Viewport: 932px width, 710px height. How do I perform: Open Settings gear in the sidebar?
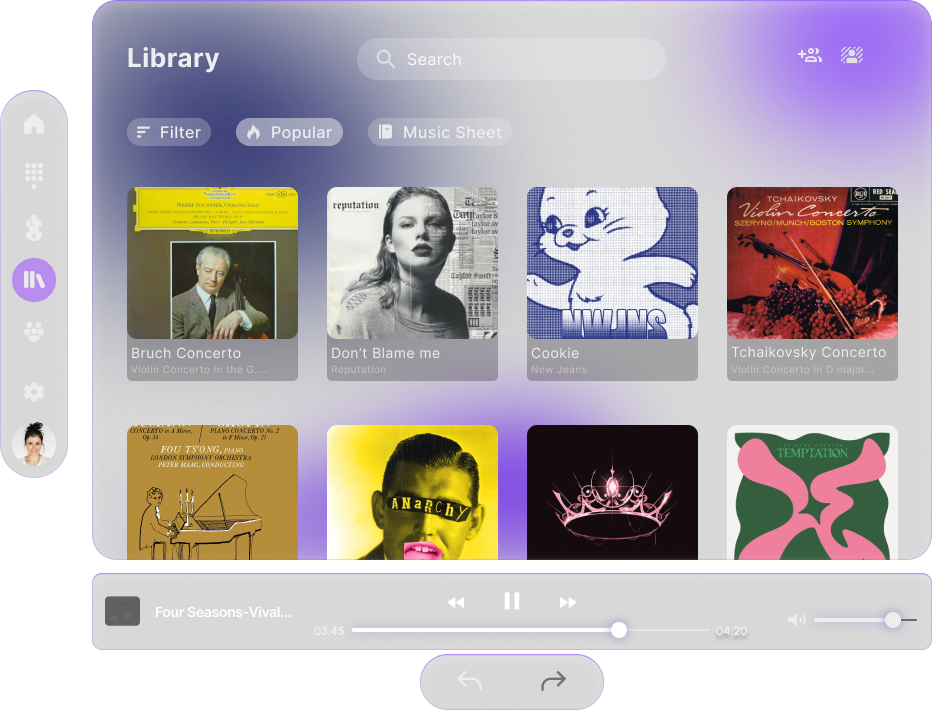[x=34, y=392]
